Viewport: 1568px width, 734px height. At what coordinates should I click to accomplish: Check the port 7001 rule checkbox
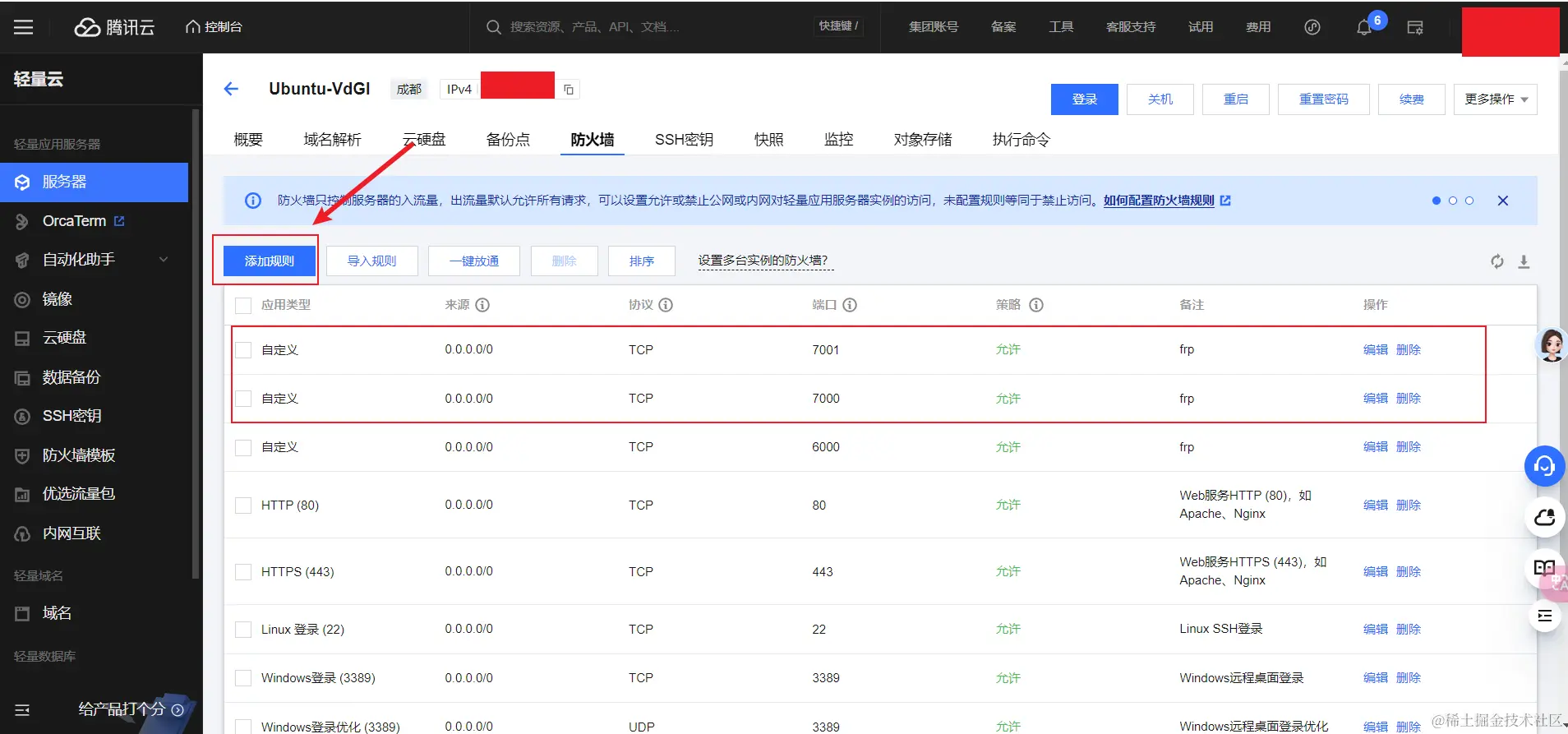tap(243, 350)
